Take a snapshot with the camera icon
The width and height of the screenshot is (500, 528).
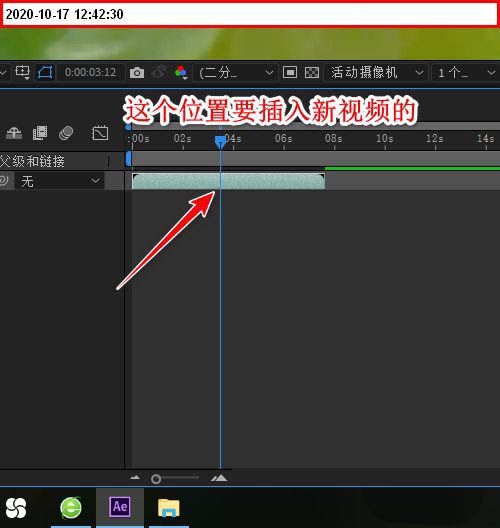137,72
